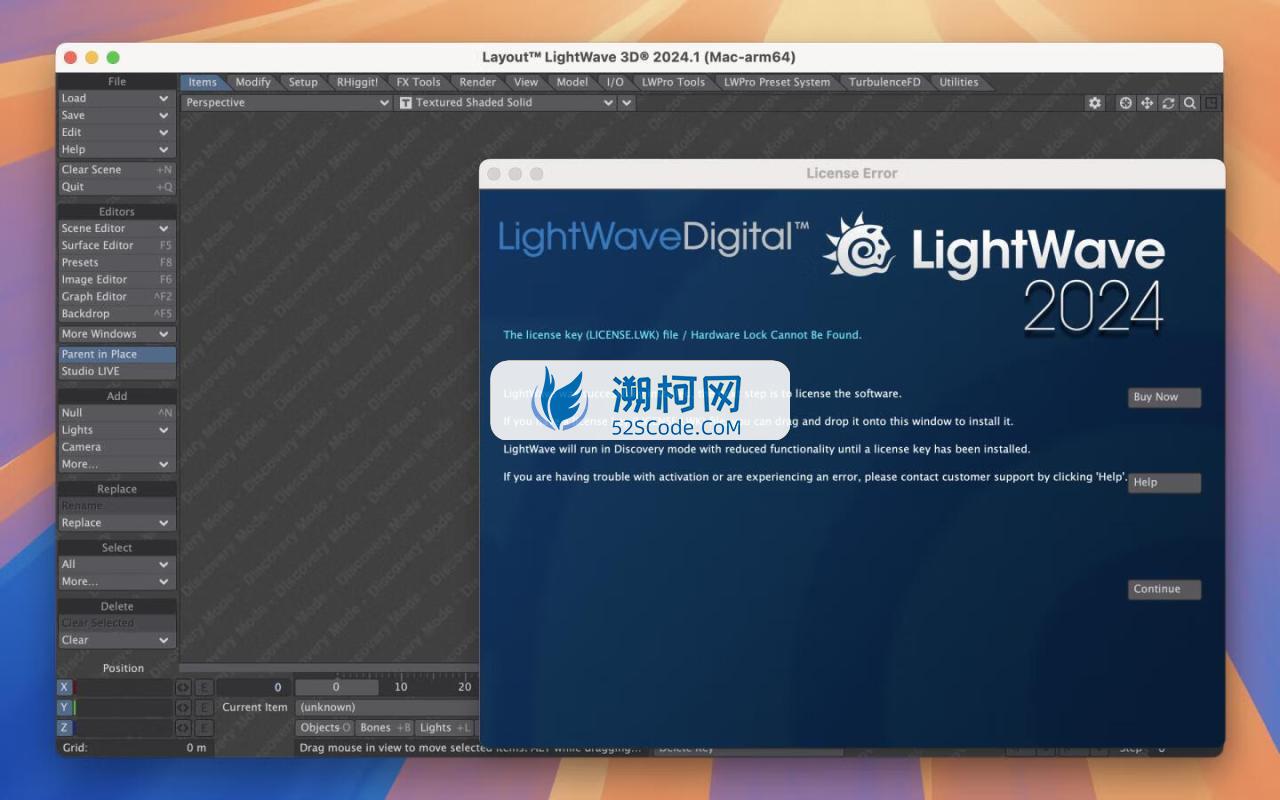This screenshot has height=800, width=1280.
Task: Switch selection mode to Lights
Action: (x=444, y=728)
